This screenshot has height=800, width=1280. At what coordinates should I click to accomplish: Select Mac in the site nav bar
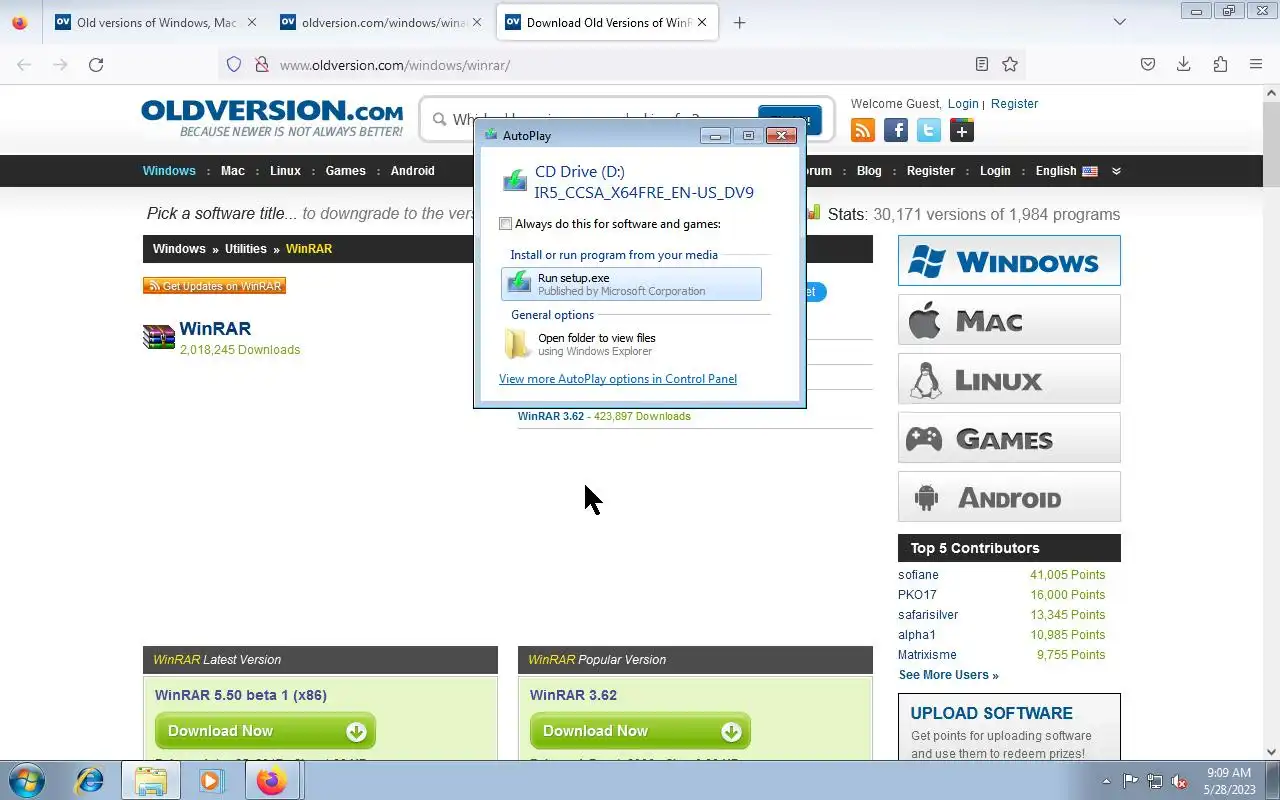click(x=233, y=171)
